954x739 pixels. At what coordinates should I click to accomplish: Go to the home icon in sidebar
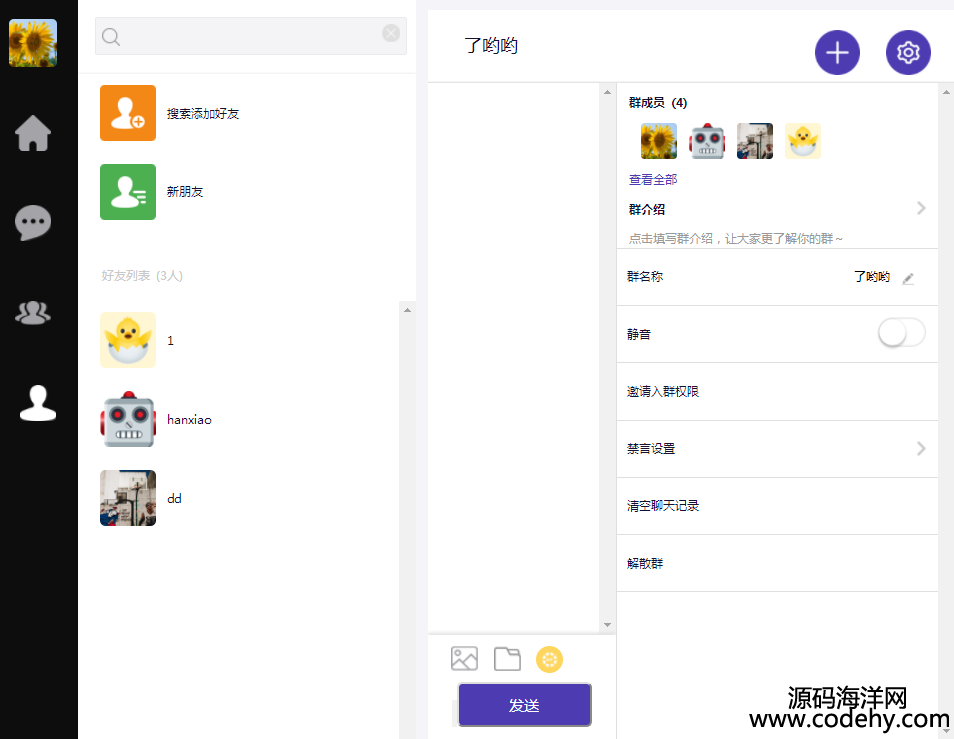tap(33, 133)
